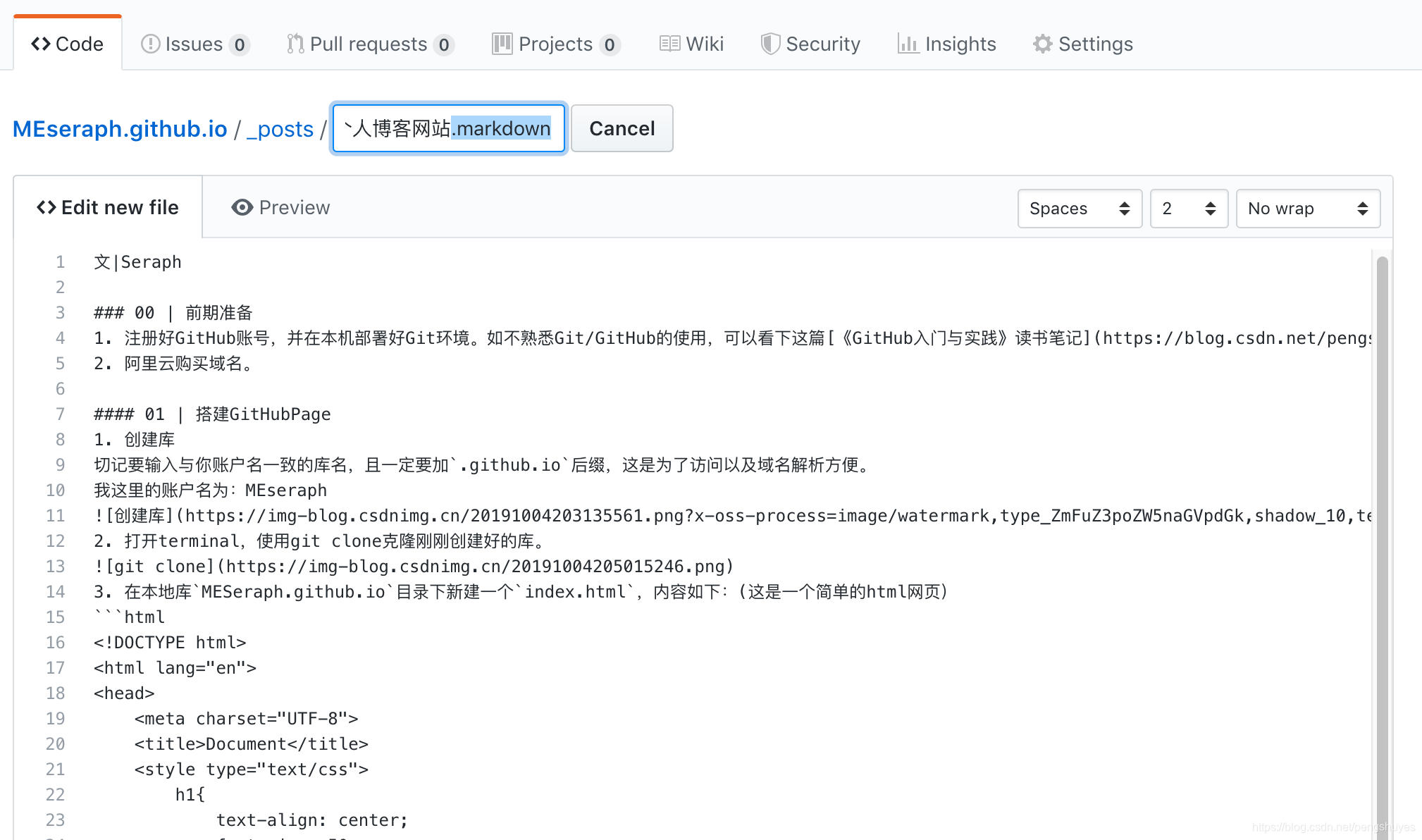1422x840 pixels.
Task: Click the Issues circle-exclamation icon
Action: click(150, 44)
